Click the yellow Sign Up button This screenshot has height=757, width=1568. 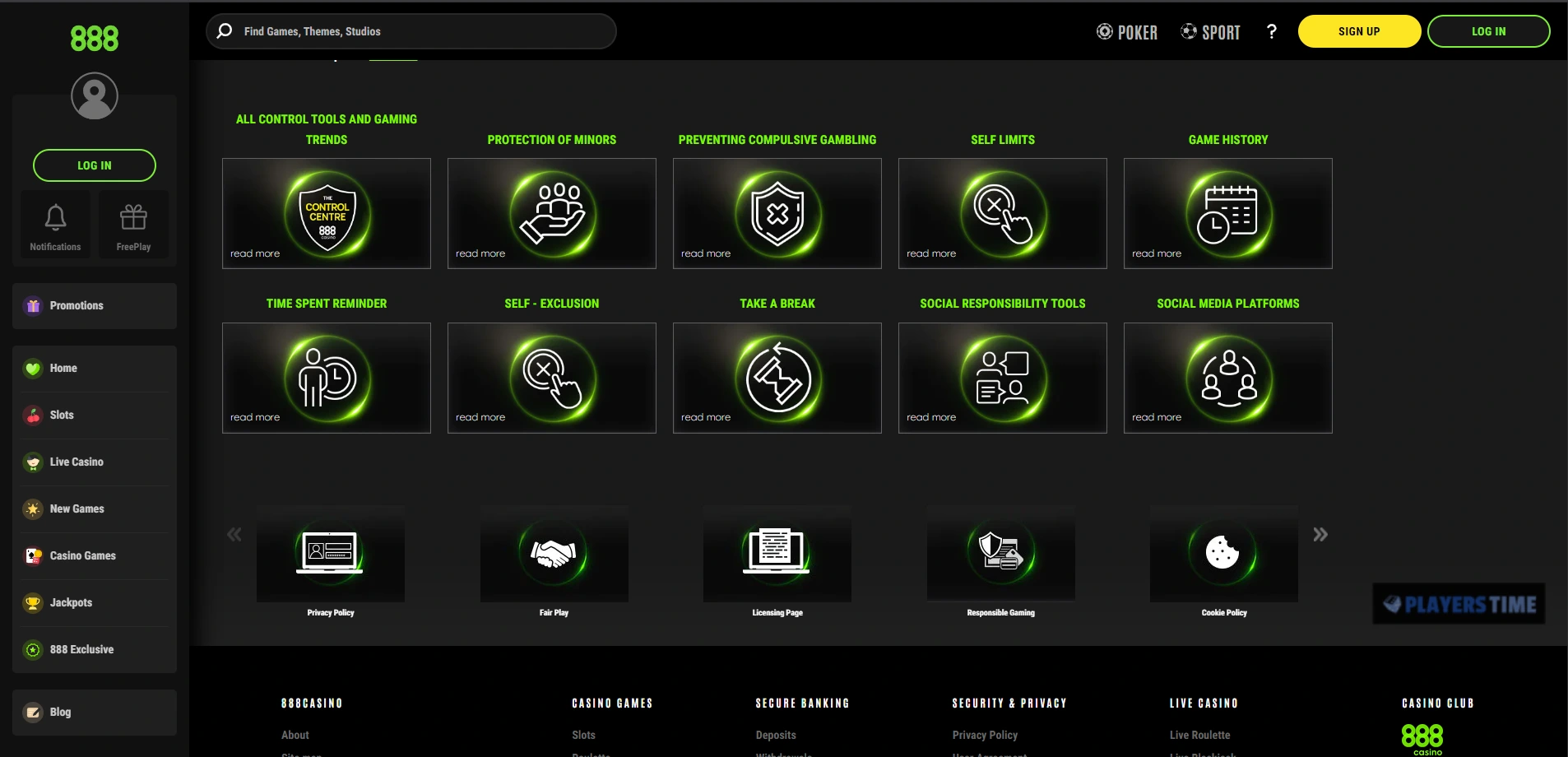pos(1359,31)
